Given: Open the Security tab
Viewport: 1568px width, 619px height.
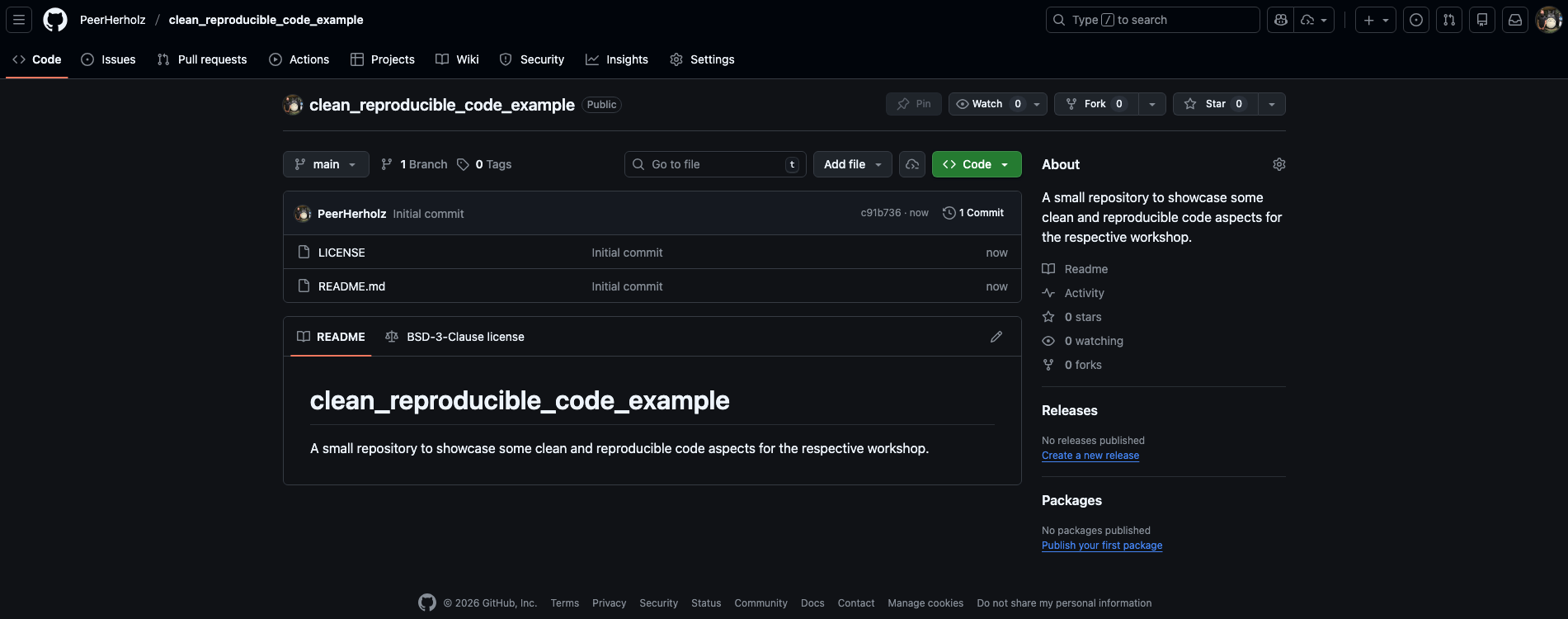Looking at the screenshot, I should tap(532, 59).
